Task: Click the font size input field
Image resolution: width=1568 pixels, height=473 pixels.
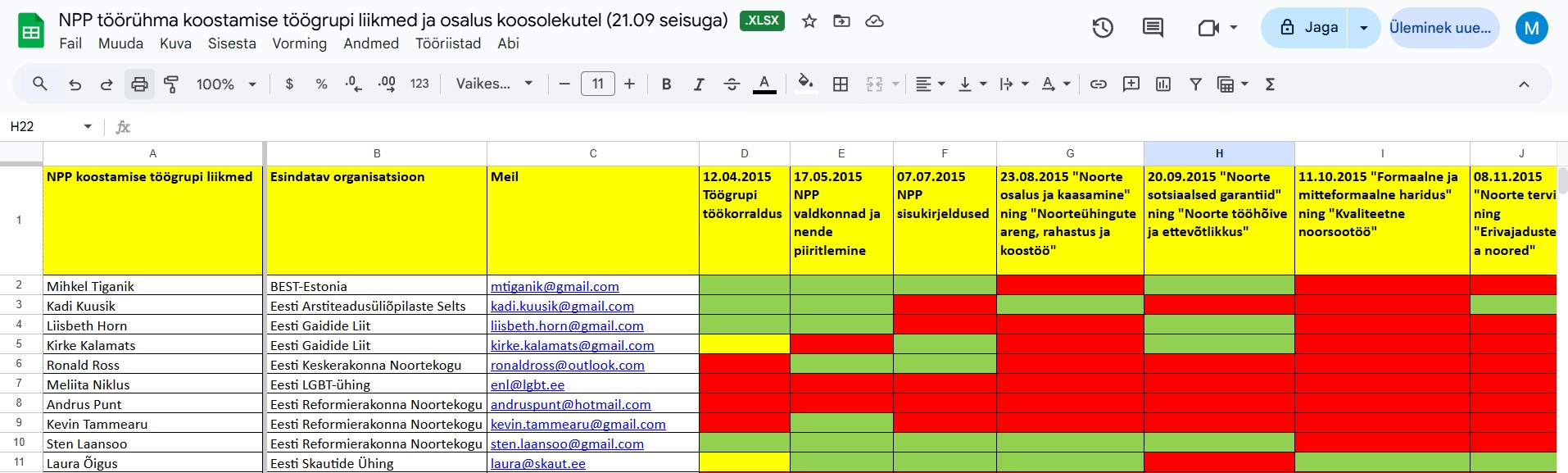Action: 597,84
